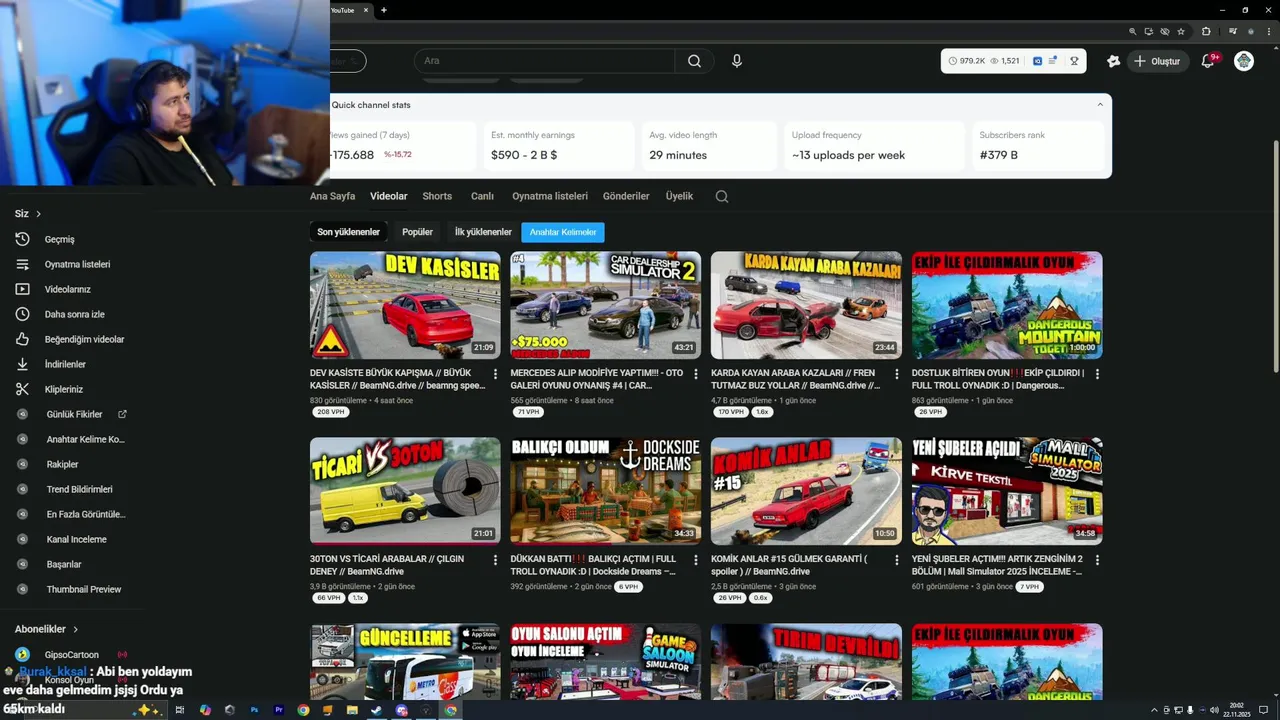1280x720 pixels.
Task: Click the vidIQ logo in the stats bar
Action: [1037, 61]
